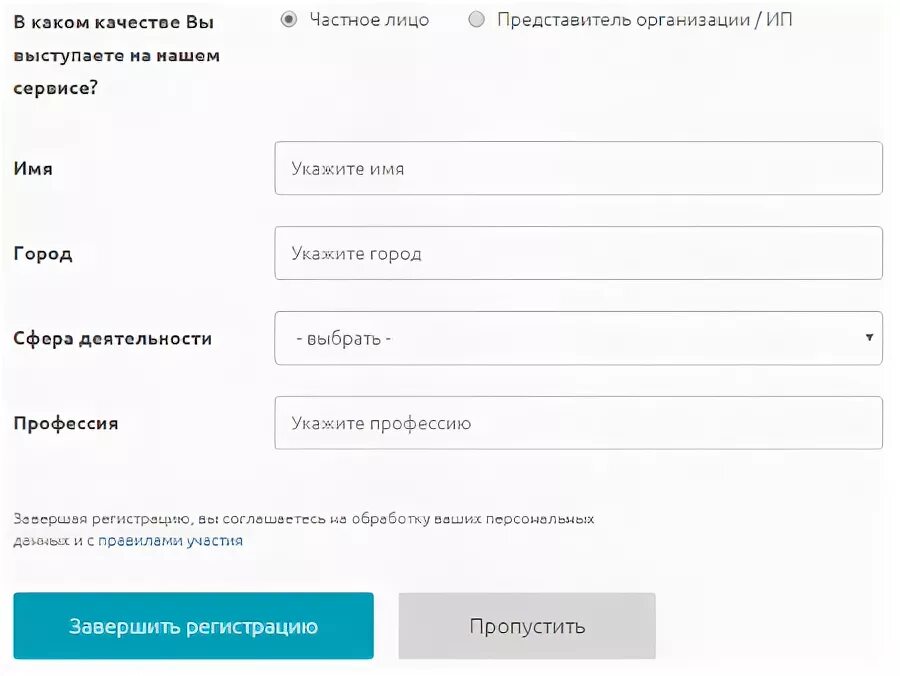Click the "Имя" field label

33,169
